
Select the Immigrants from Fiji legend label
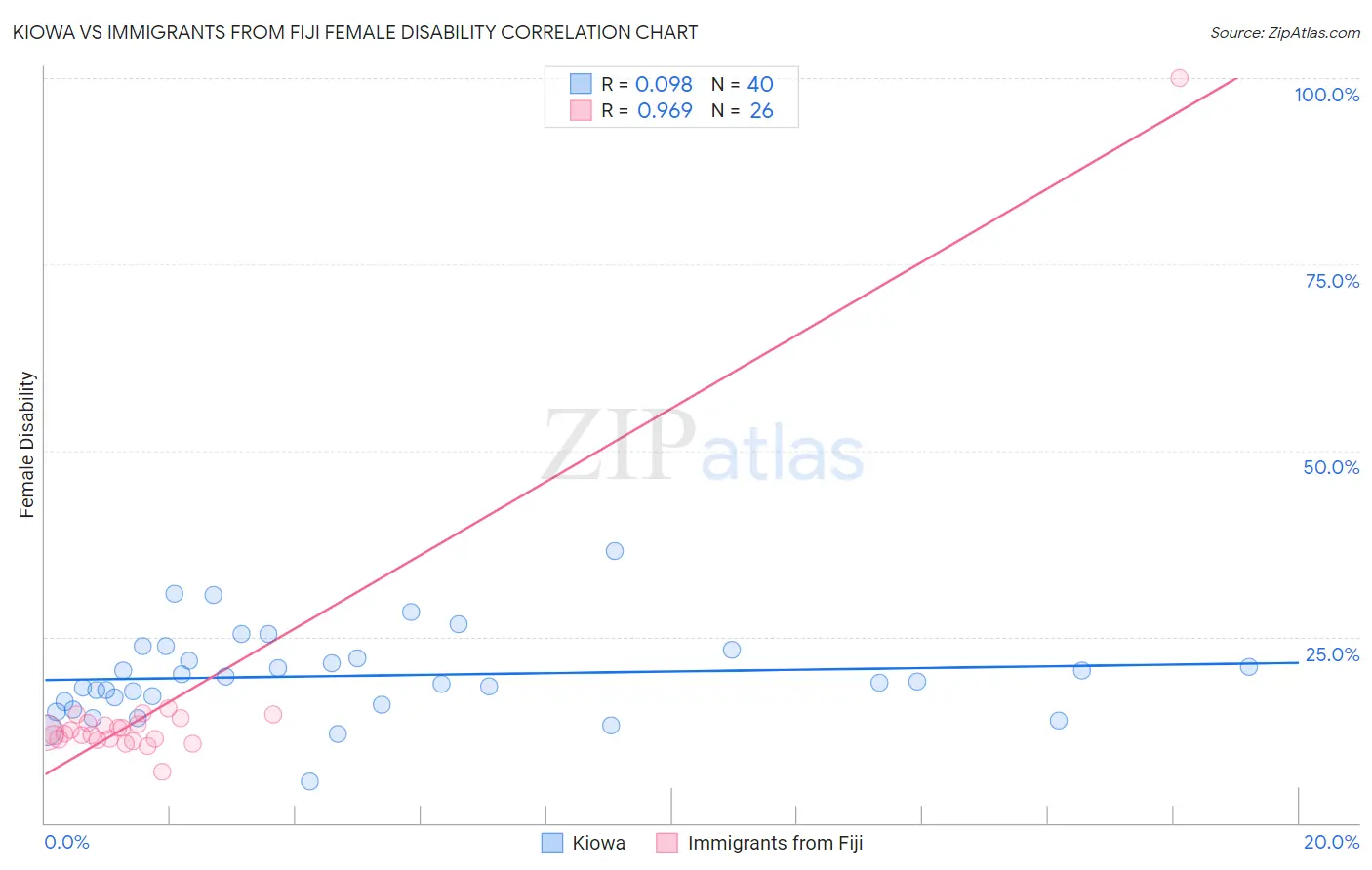[775, 843]
